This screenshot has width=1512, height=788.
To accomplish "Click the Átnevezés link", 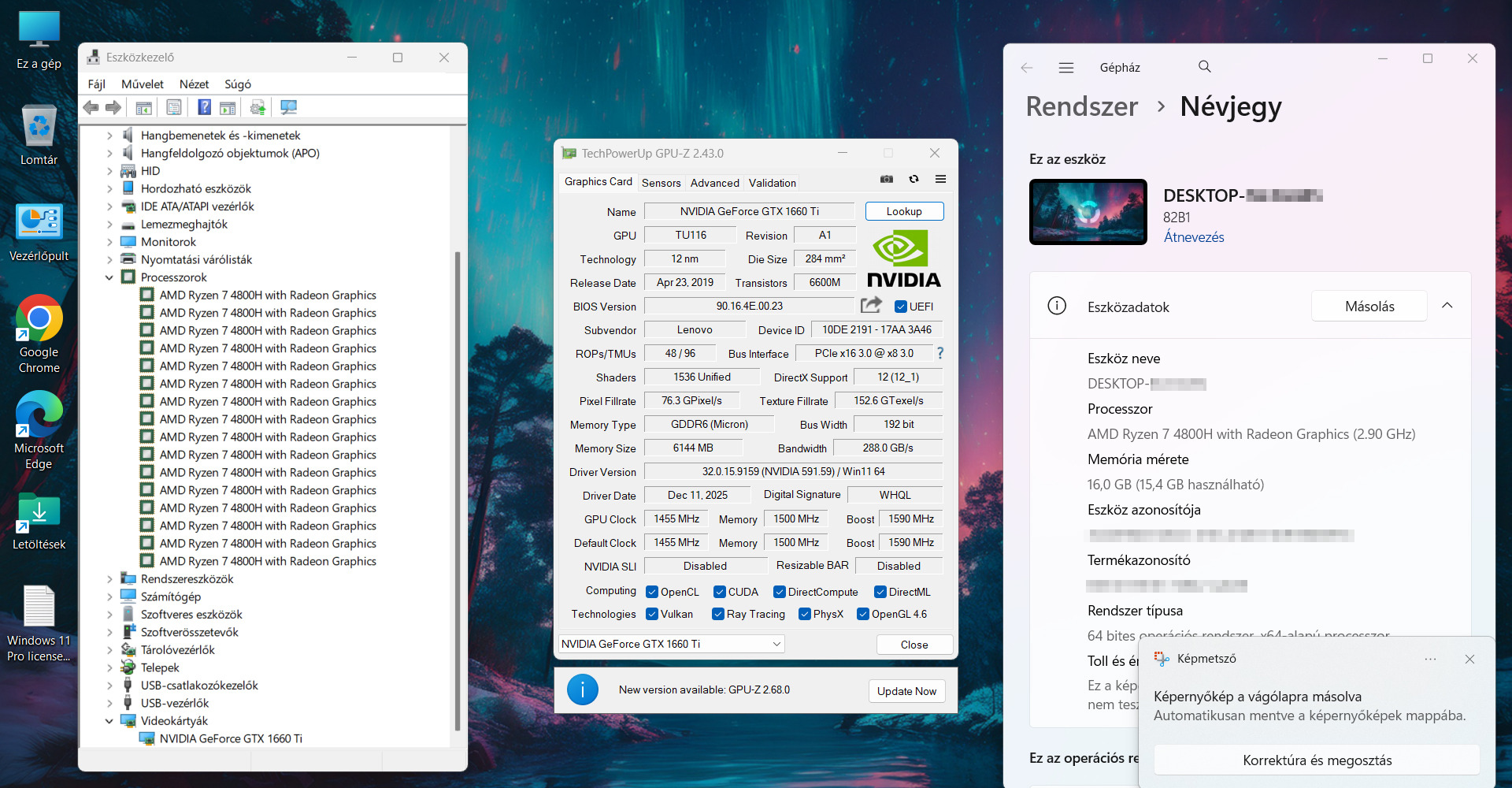I will [x=1194, y=237].
